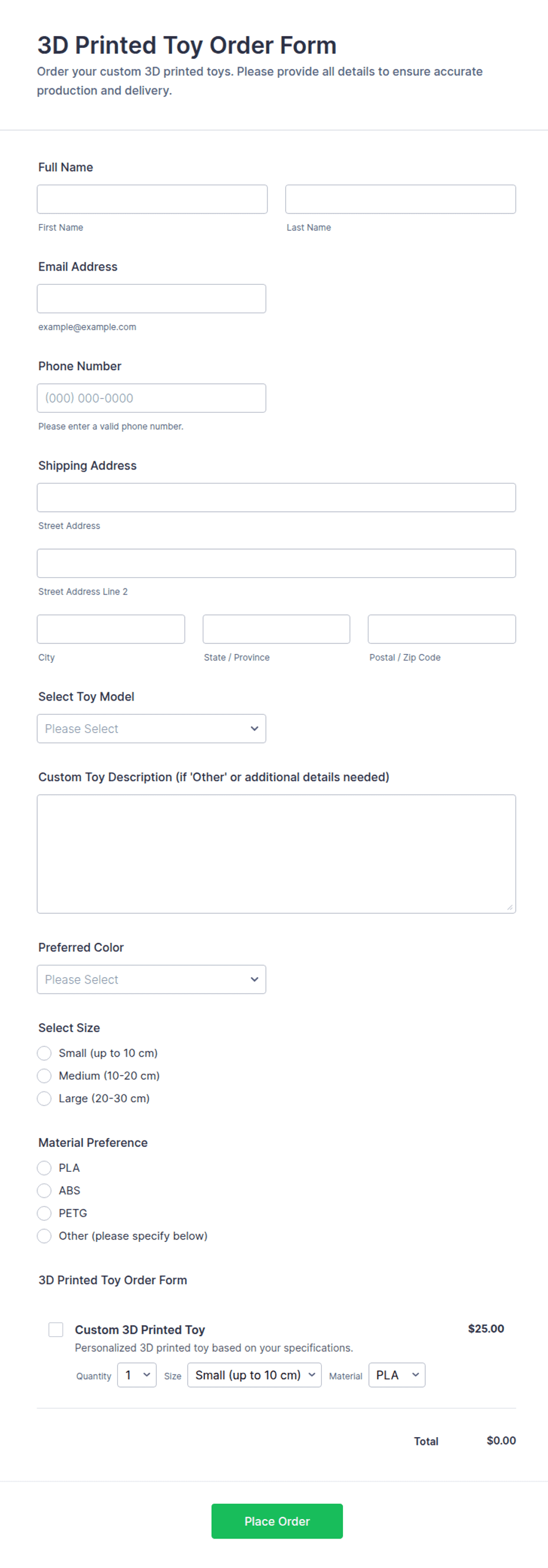Choose the Other (please specify below) material
This screenshot has height=1568, width=548.
44,1235
